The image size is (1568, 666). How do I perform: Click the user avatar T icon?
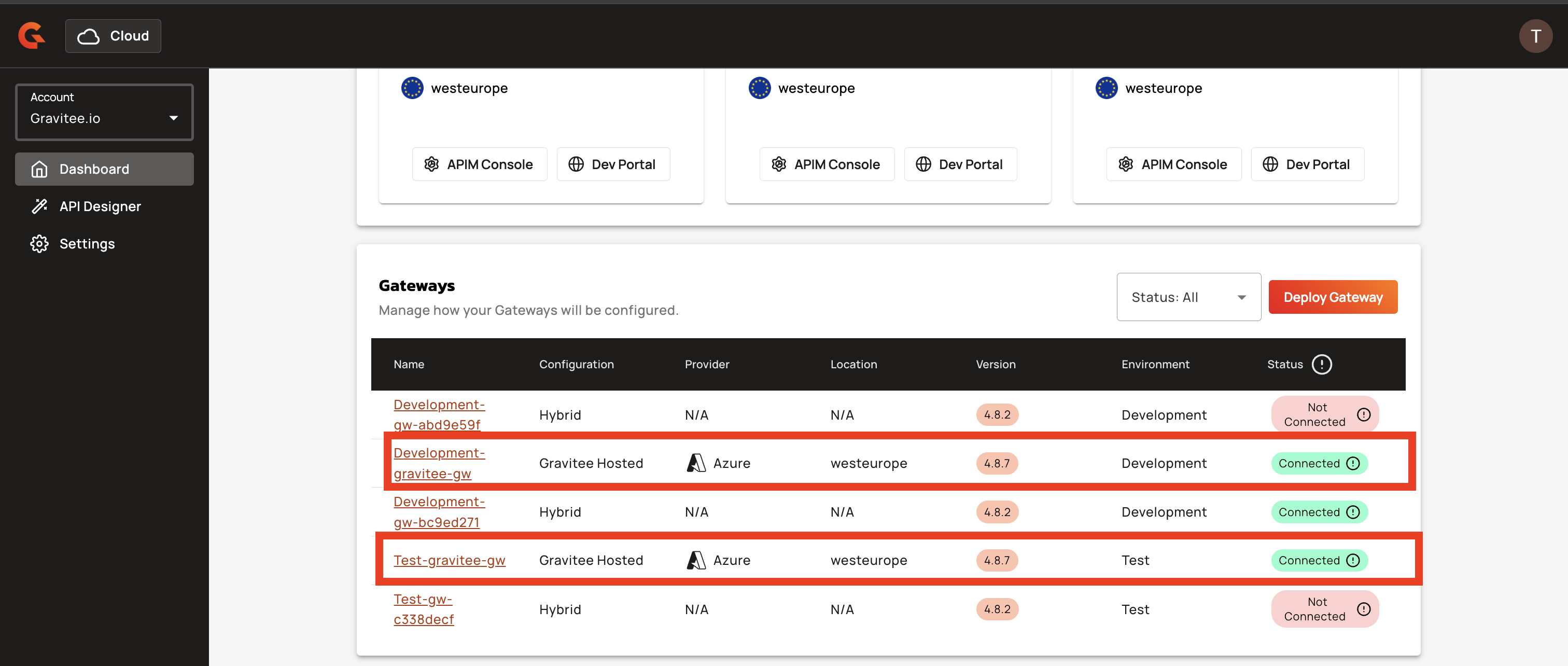point(1535,36)
